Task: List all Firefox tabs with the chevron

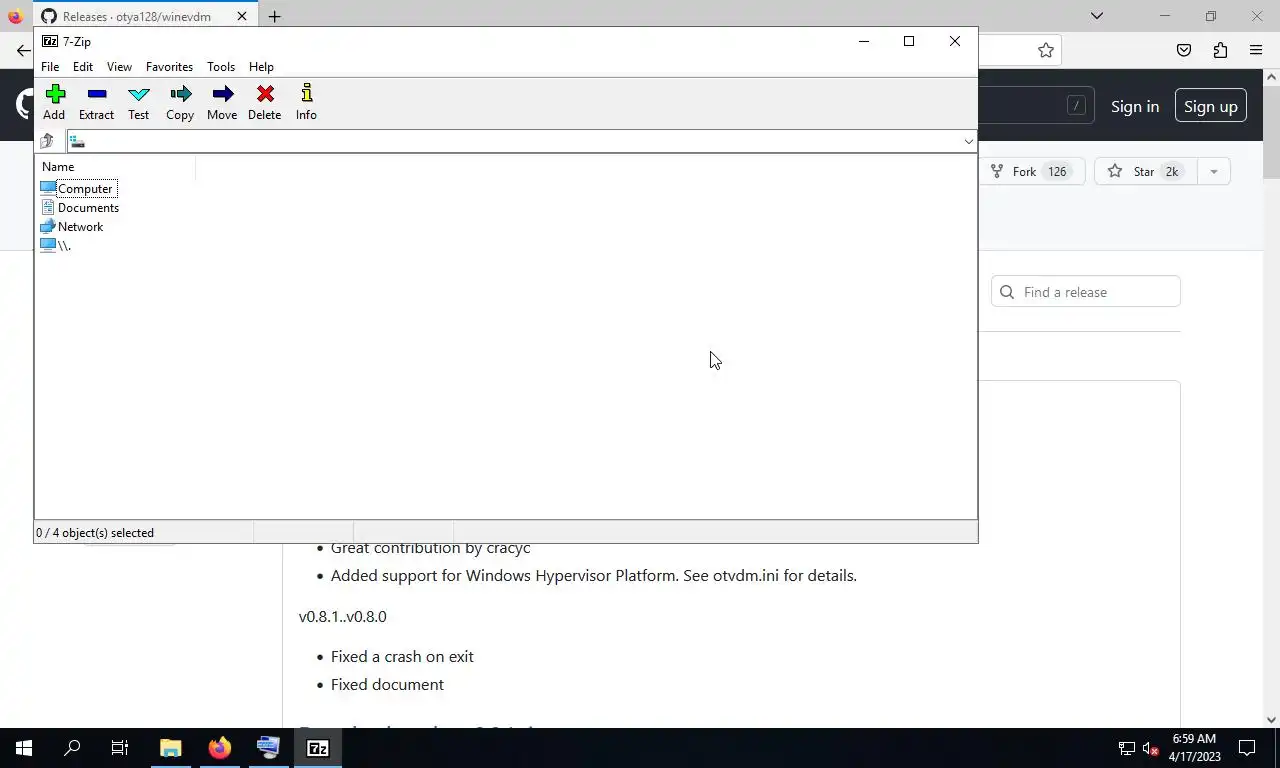Action: [1097, 16]
